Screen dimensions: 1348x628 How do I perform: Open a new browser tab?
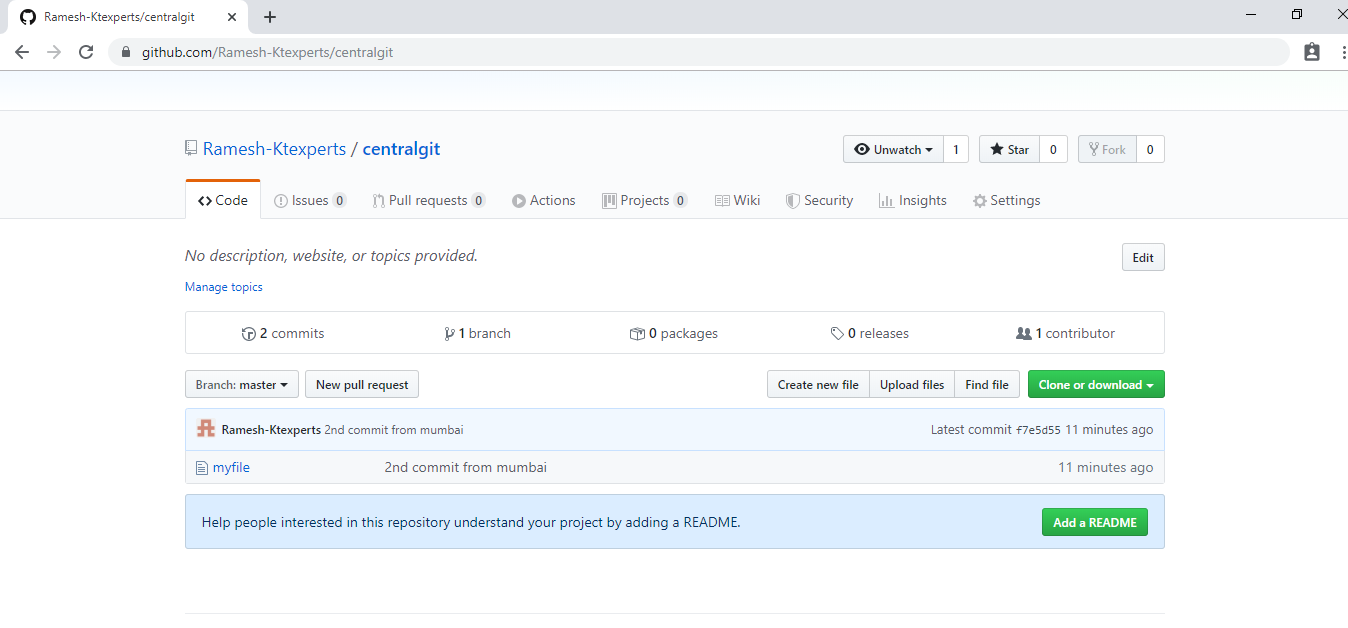(270, 17)
